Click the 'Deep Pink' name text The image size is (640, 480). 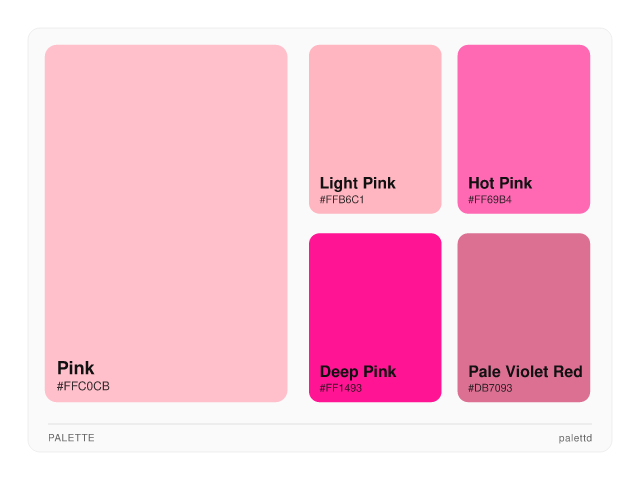coord(358,372)
